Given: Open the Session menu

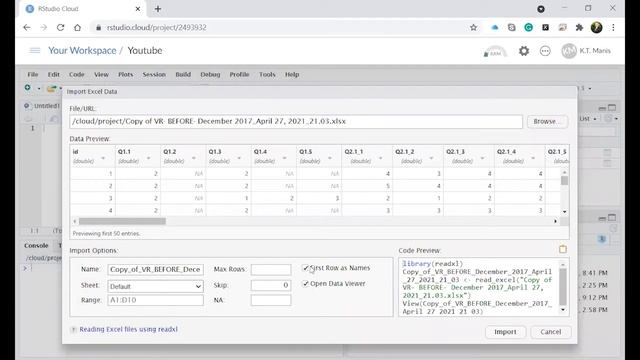Looking at the screenshot, I should coord(154,74).
